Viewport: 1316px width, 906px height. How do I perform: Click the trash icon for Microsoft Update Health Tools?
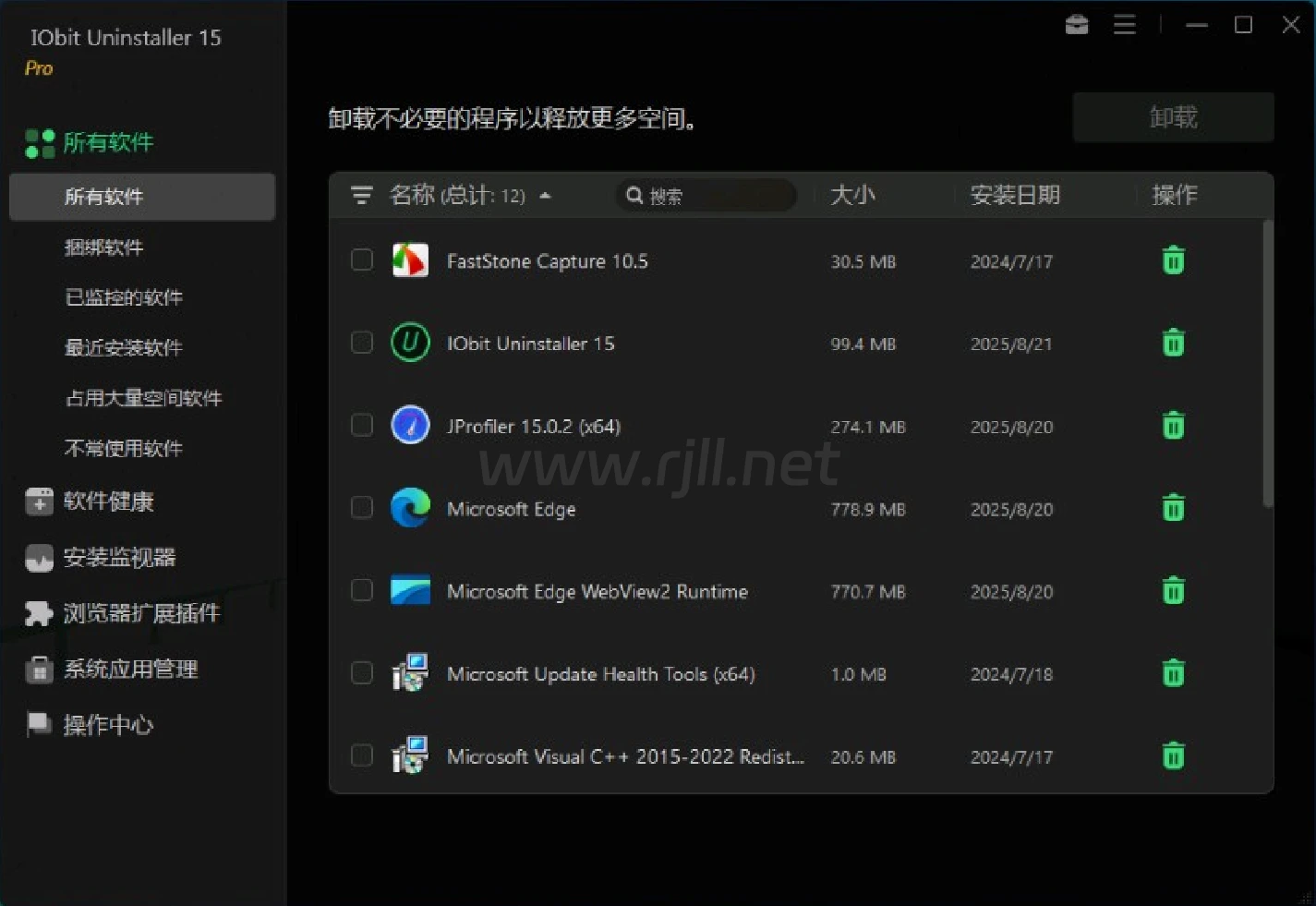1173,673
